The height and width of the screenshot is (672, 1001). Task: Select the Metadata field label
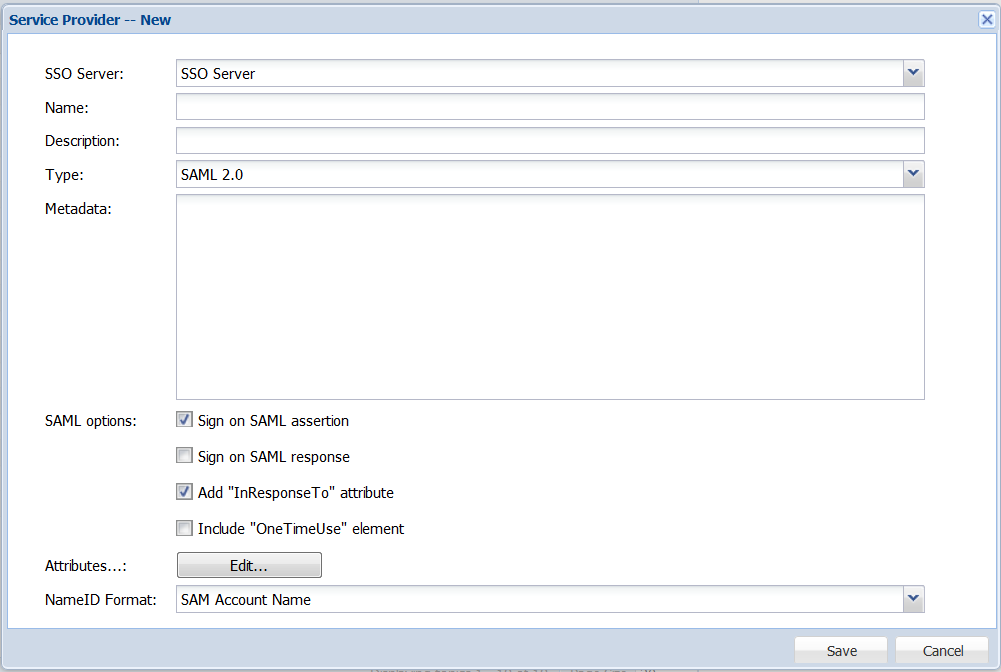[x=77, y=209]
